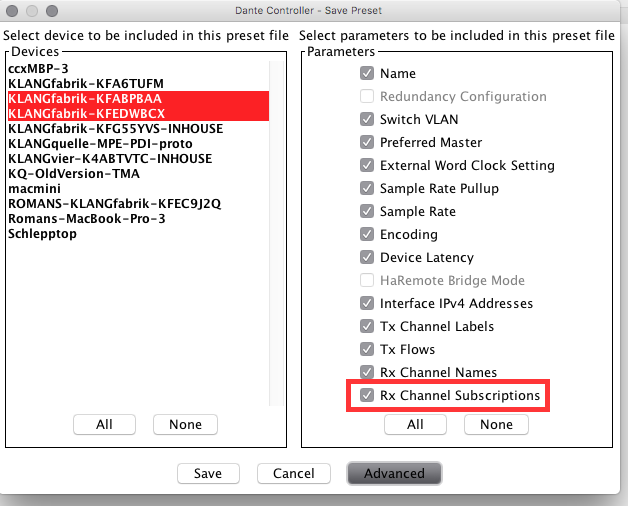
Task: Click the Devices list vertical scrollbar
Action: pos(277,234)
